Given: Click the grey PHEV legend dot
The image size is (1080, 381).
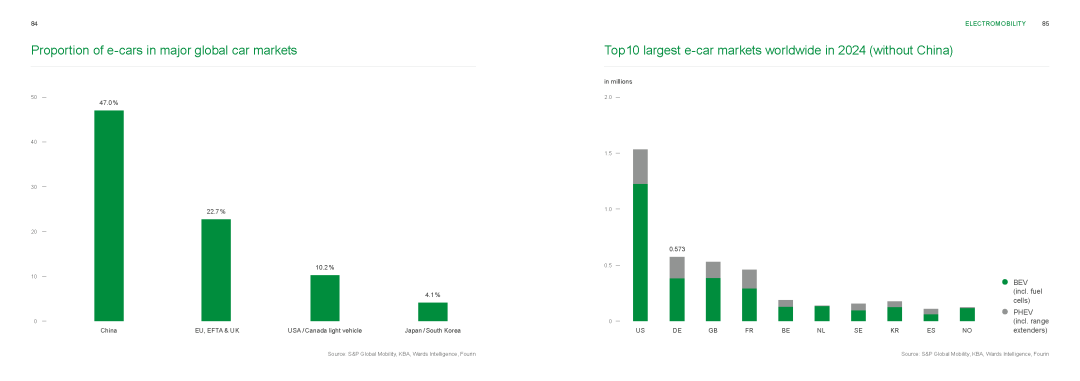Looking at the screenshot, I should [x=1004, y=312].
